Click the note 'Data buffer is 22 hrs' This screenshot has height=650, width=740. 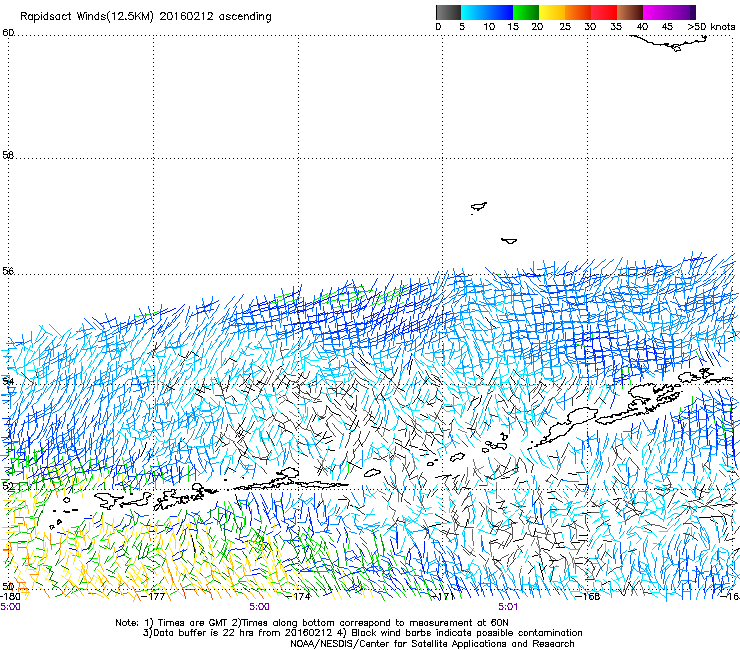pyautogui.click(x=205, y=633)
